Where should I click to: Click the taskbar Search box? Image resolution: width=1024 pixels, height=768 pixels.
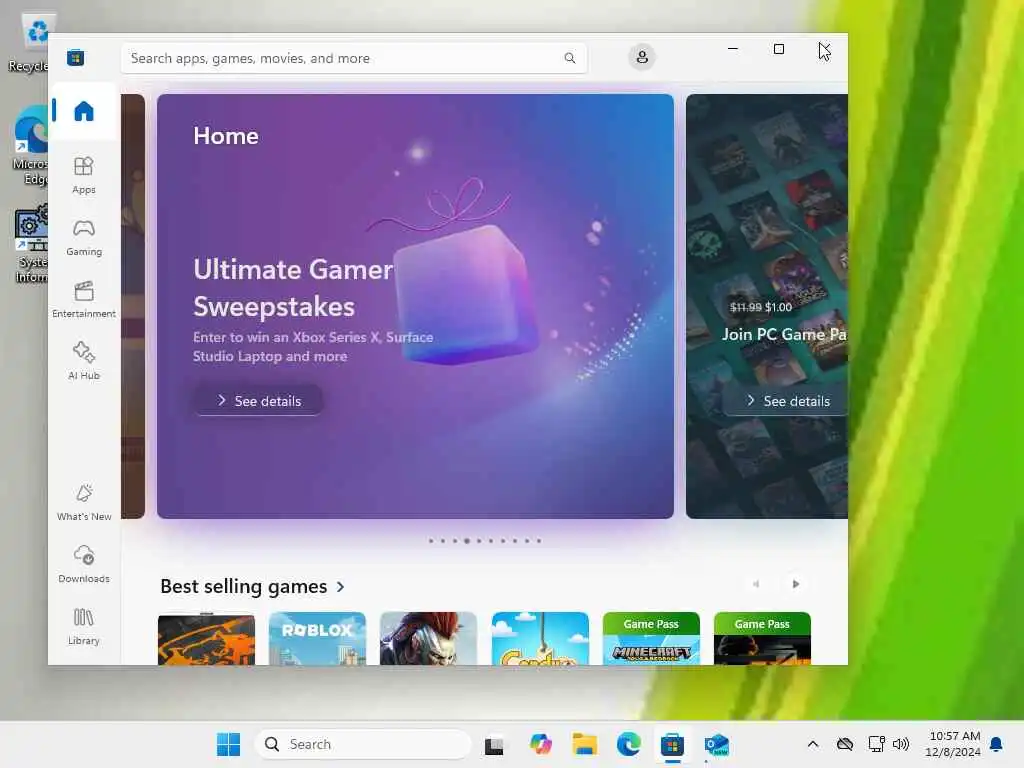click(363, 744)
